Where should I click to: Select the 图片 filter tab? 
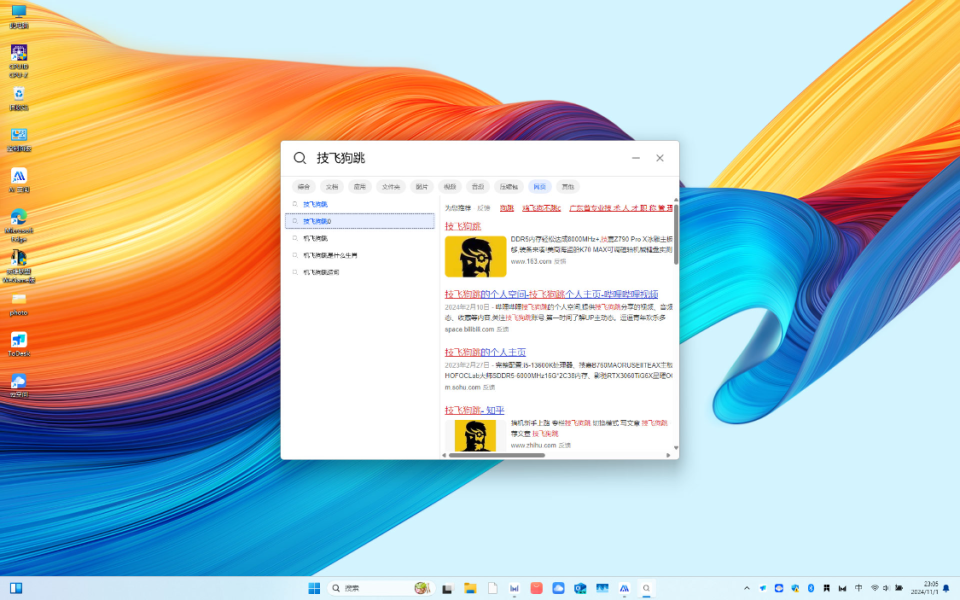422,187
